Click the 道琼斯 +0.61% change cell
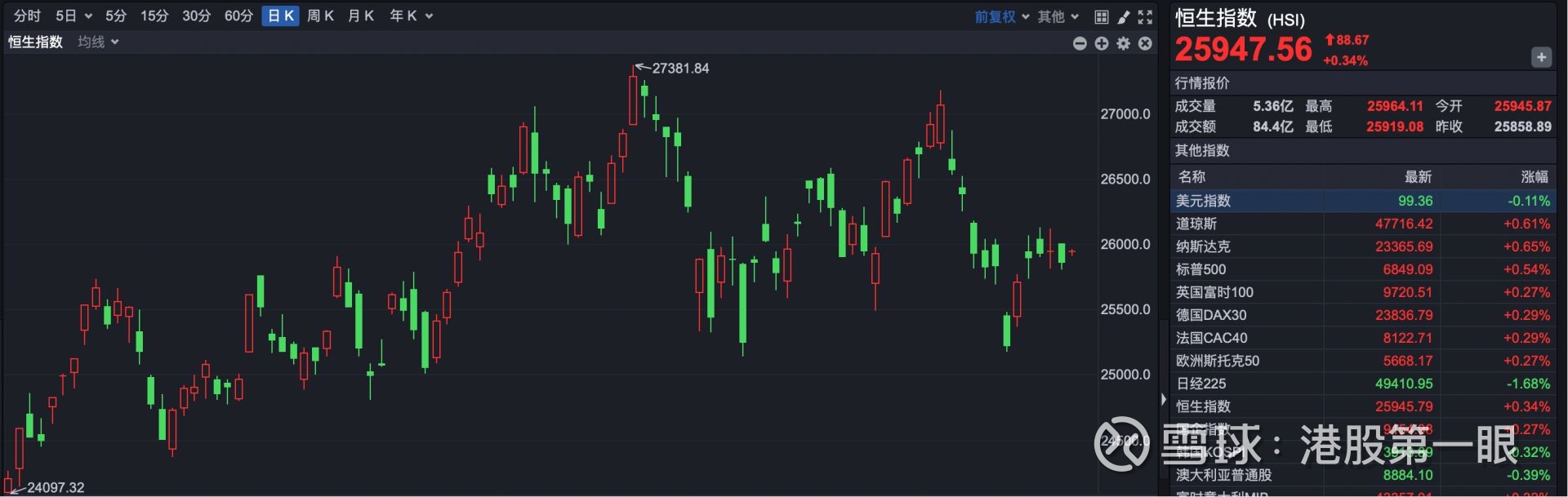The image size is (1568, 497). pyautogui.click(x=1526, y=224)
